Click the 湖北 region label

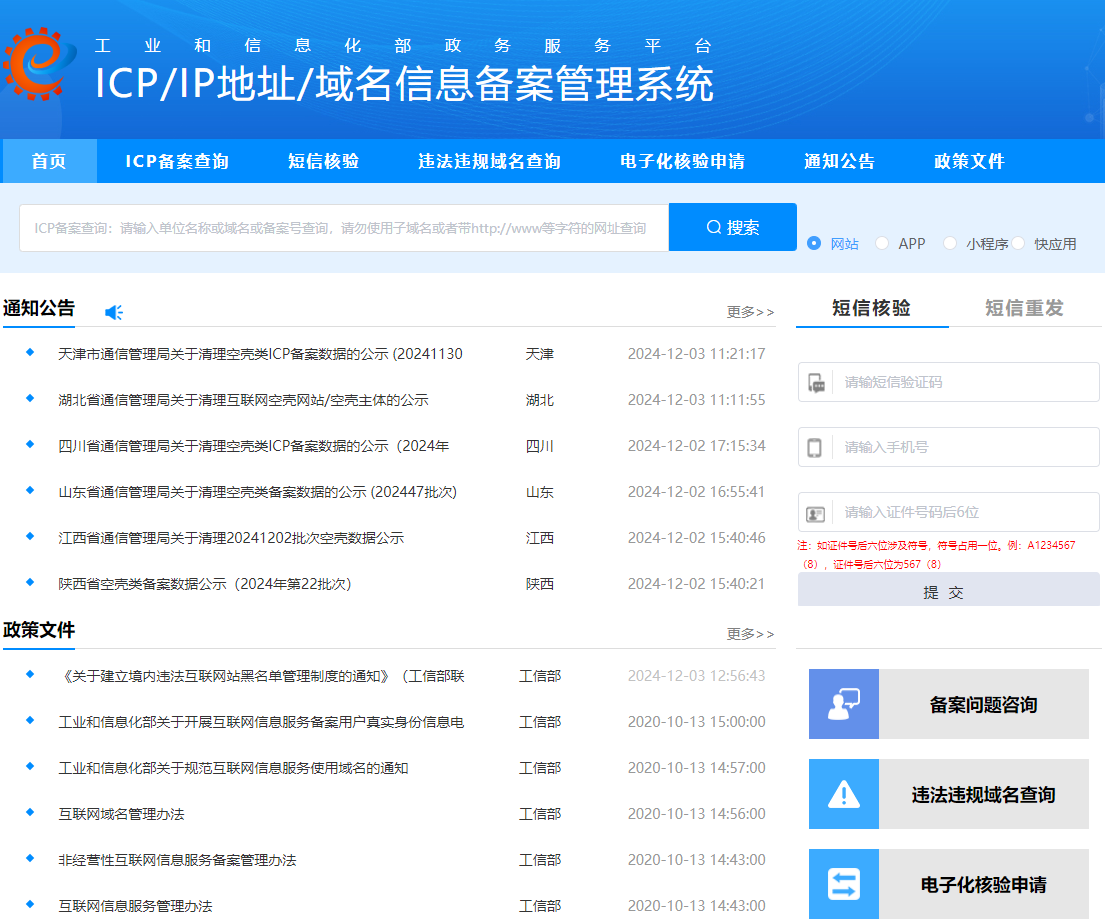540,400
